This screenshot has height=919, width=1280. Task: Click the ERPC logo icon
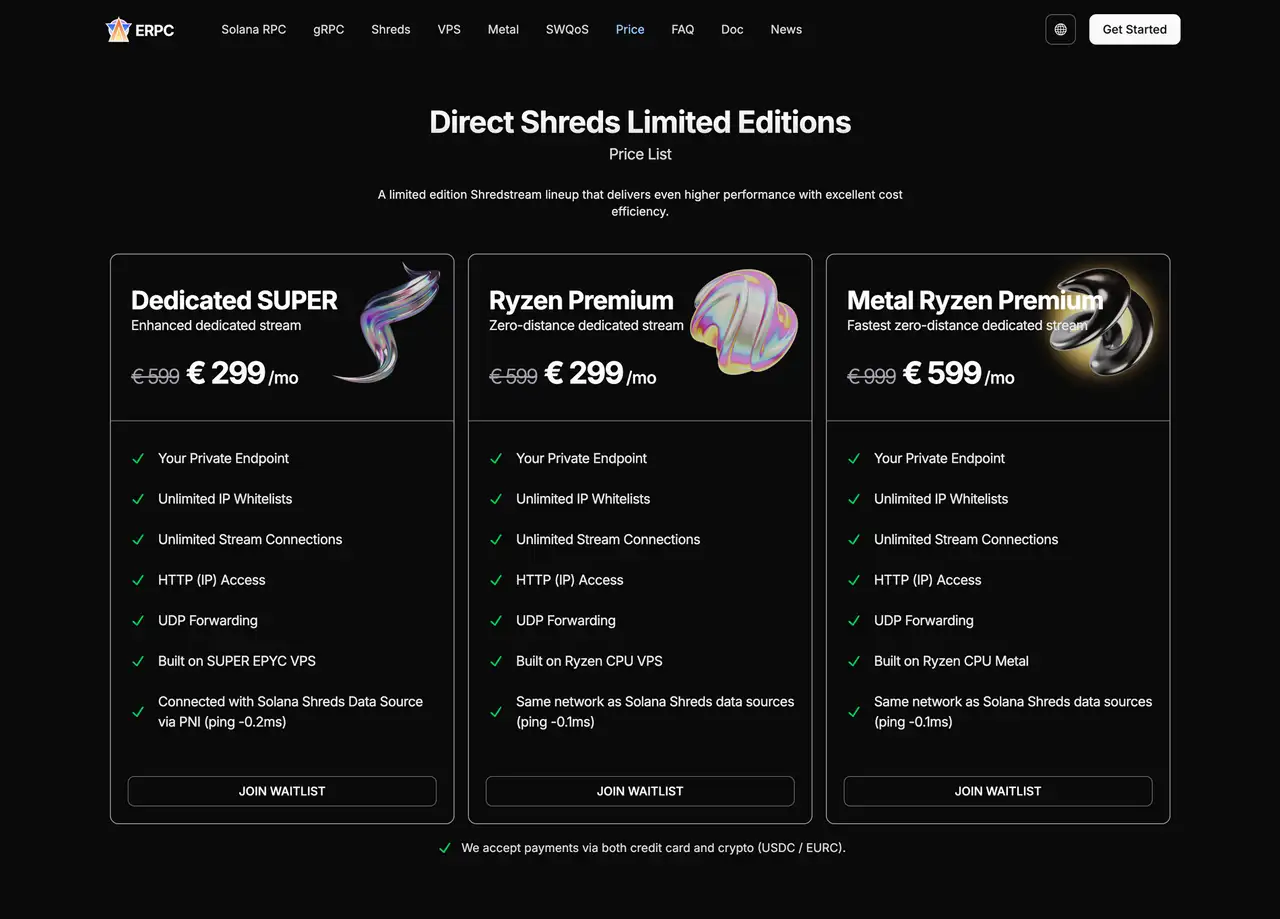[x=118, y=29]
